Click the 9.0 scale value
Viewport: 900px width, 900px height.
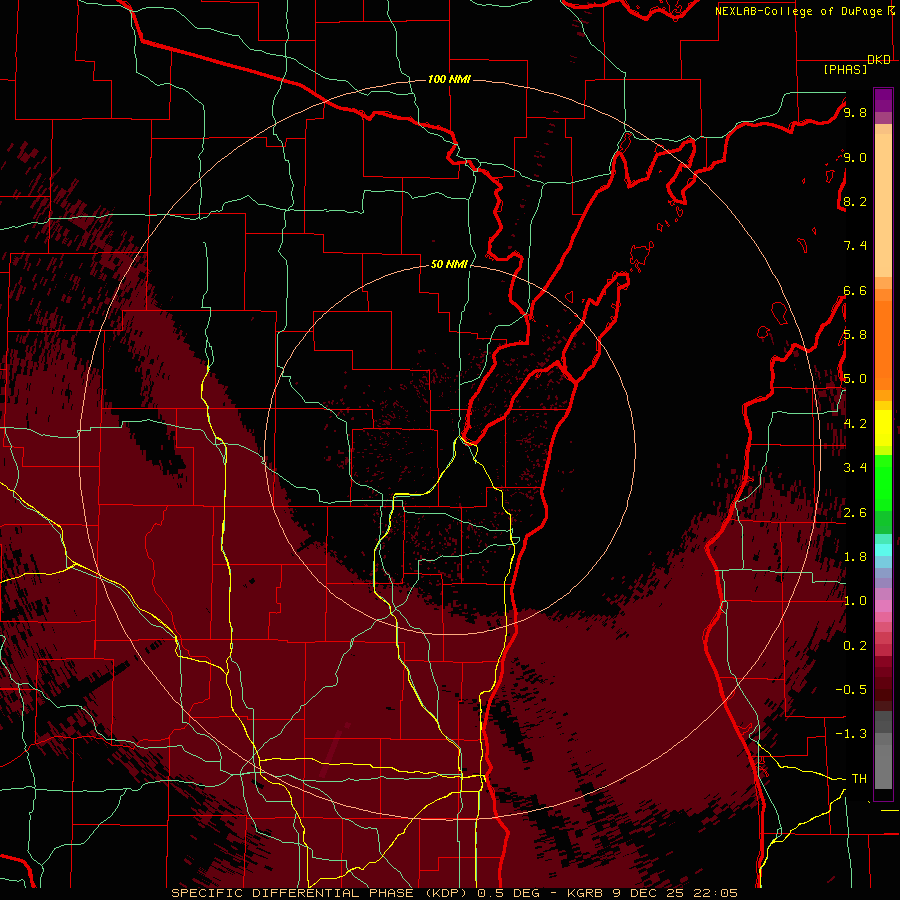click(855, 157)
